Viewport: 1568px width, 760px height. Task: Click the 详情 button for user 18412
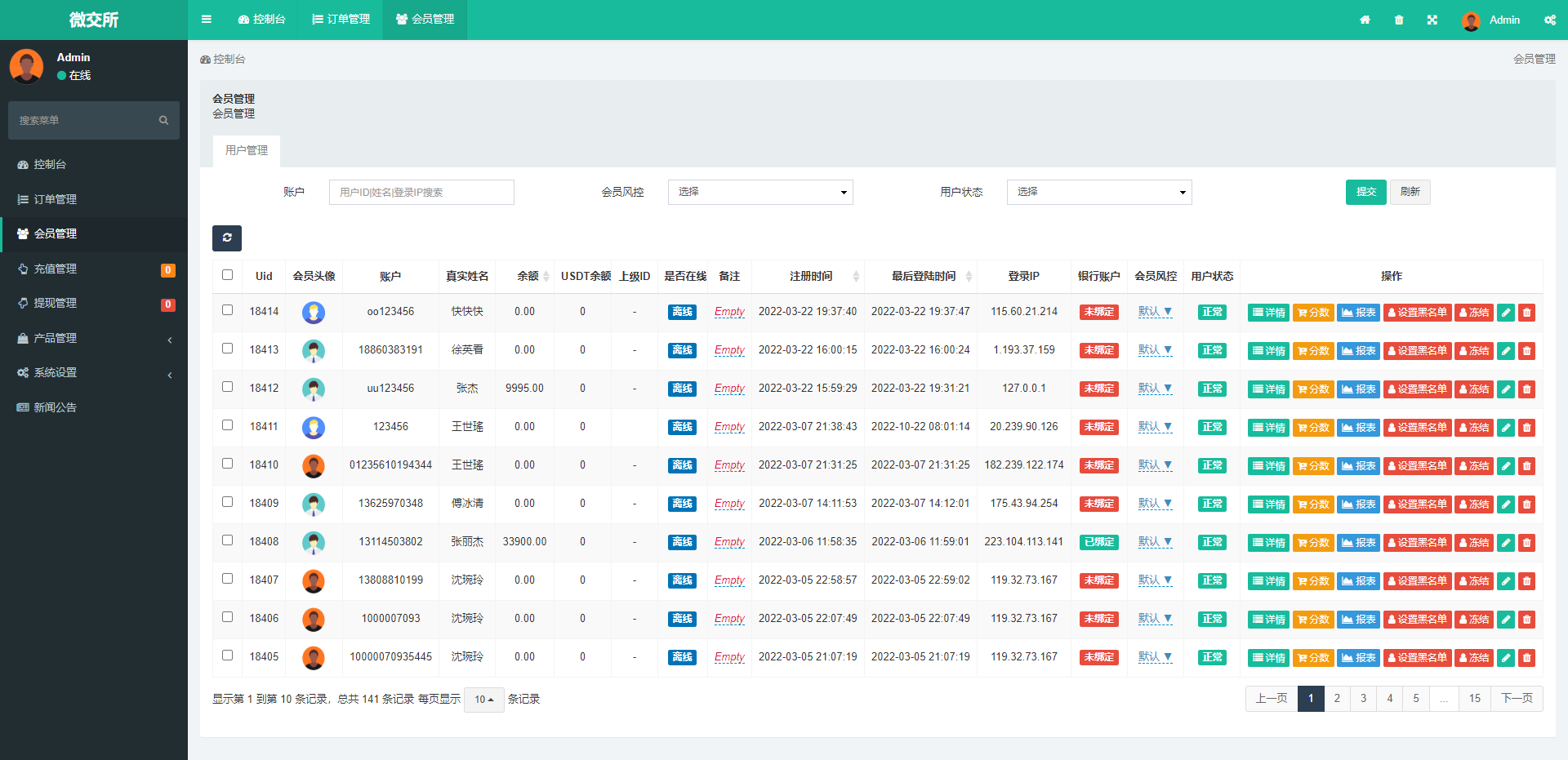point(1267,389)
